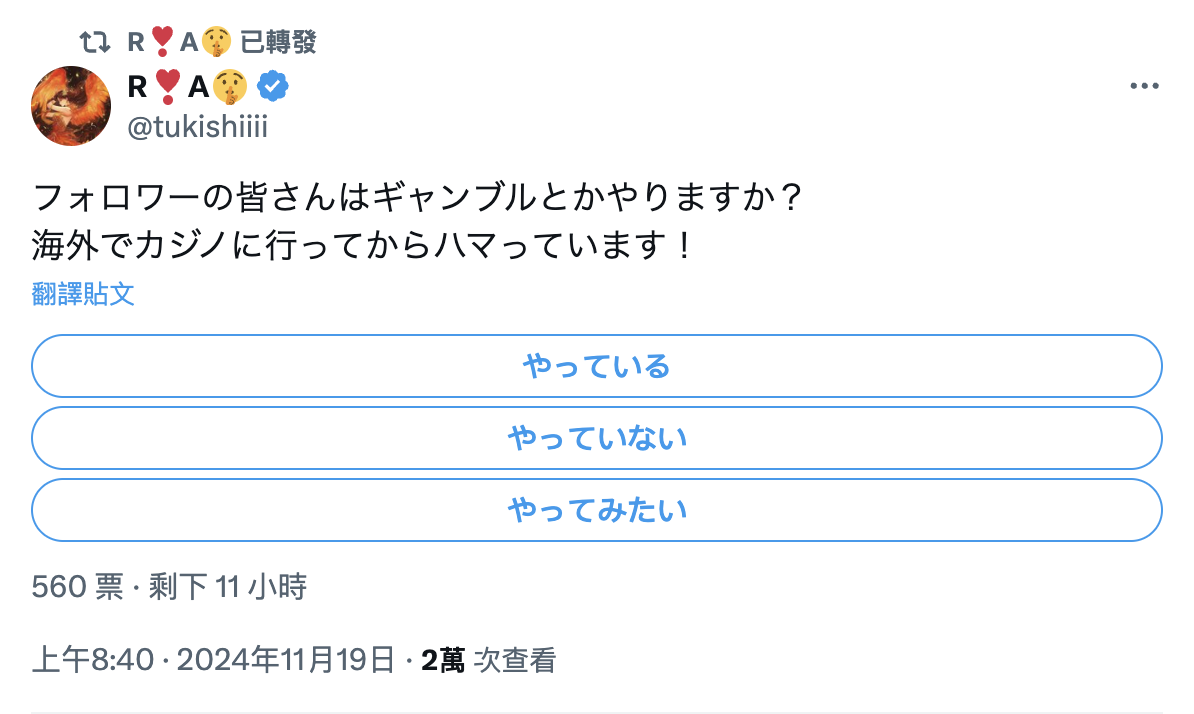Viewport: 1194px width, 714px height.
Task: Click the blue verified badge
Action: pyautogui.click(x=273, y=88)
